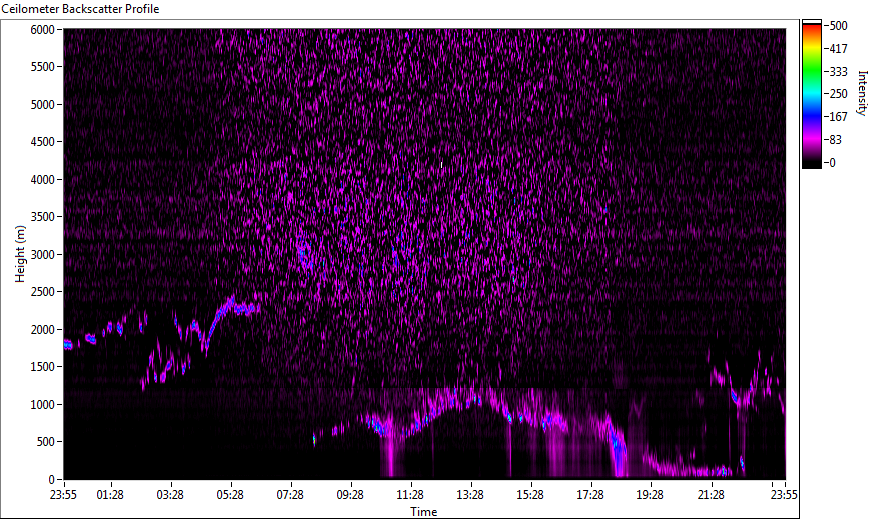Click the 11:28 time axis label
Screen dimensions: 872x519
410,495
